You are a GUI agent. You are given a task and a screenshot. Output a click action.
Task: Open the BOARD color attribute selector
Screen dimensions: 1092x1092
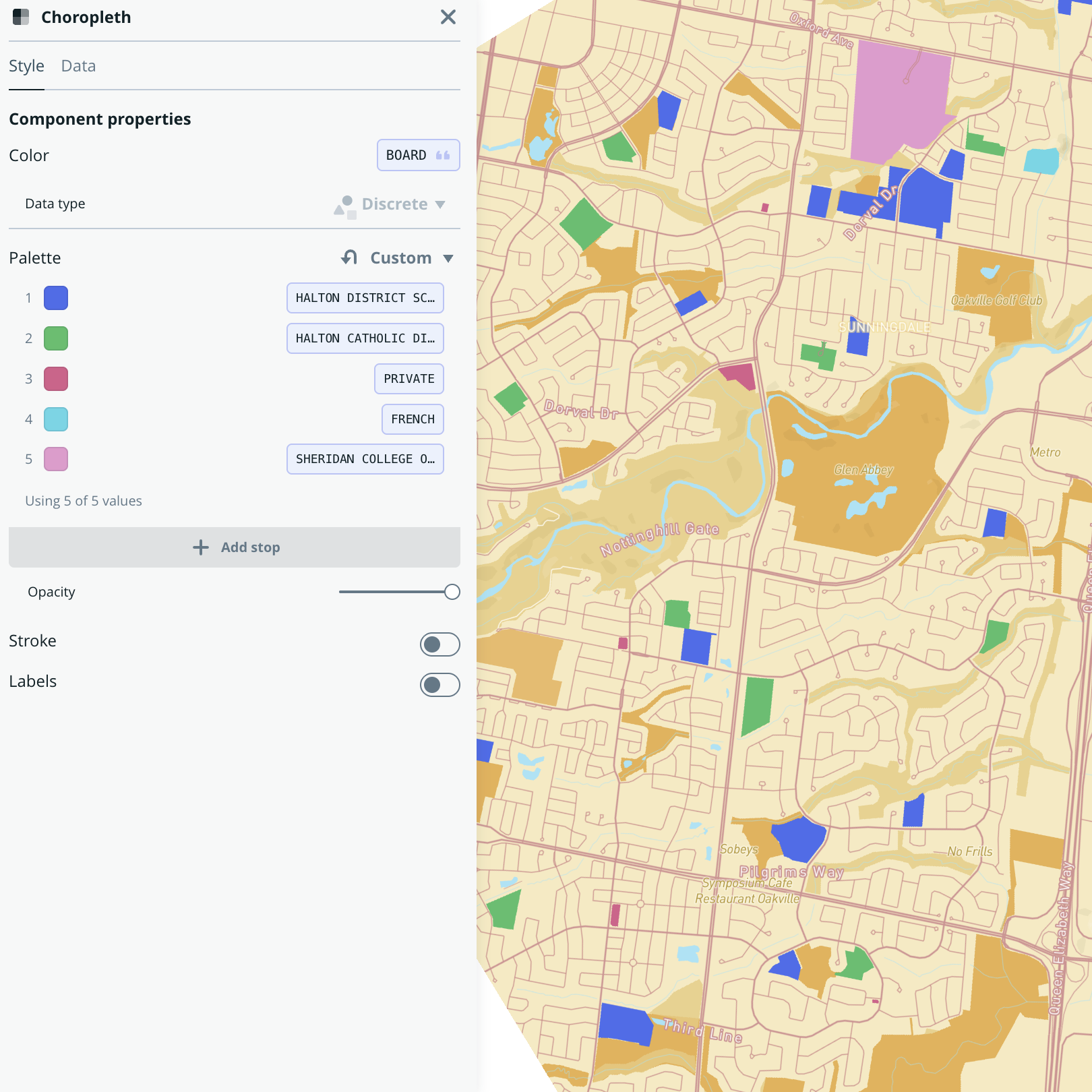(418, 155)
